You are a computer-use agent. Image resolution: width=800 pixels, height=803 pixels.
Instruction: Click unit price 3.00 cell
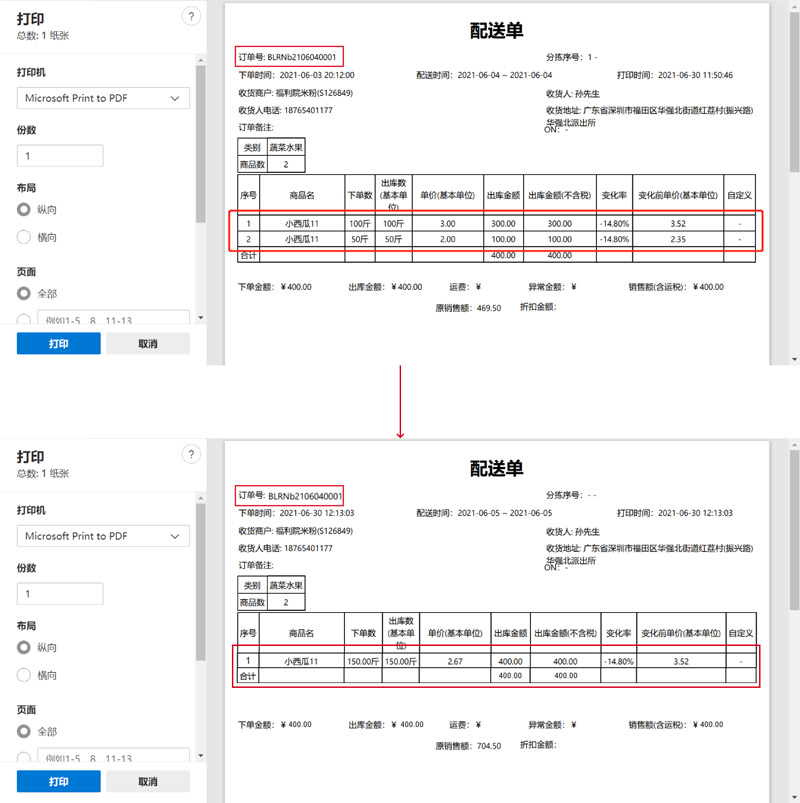447,224
